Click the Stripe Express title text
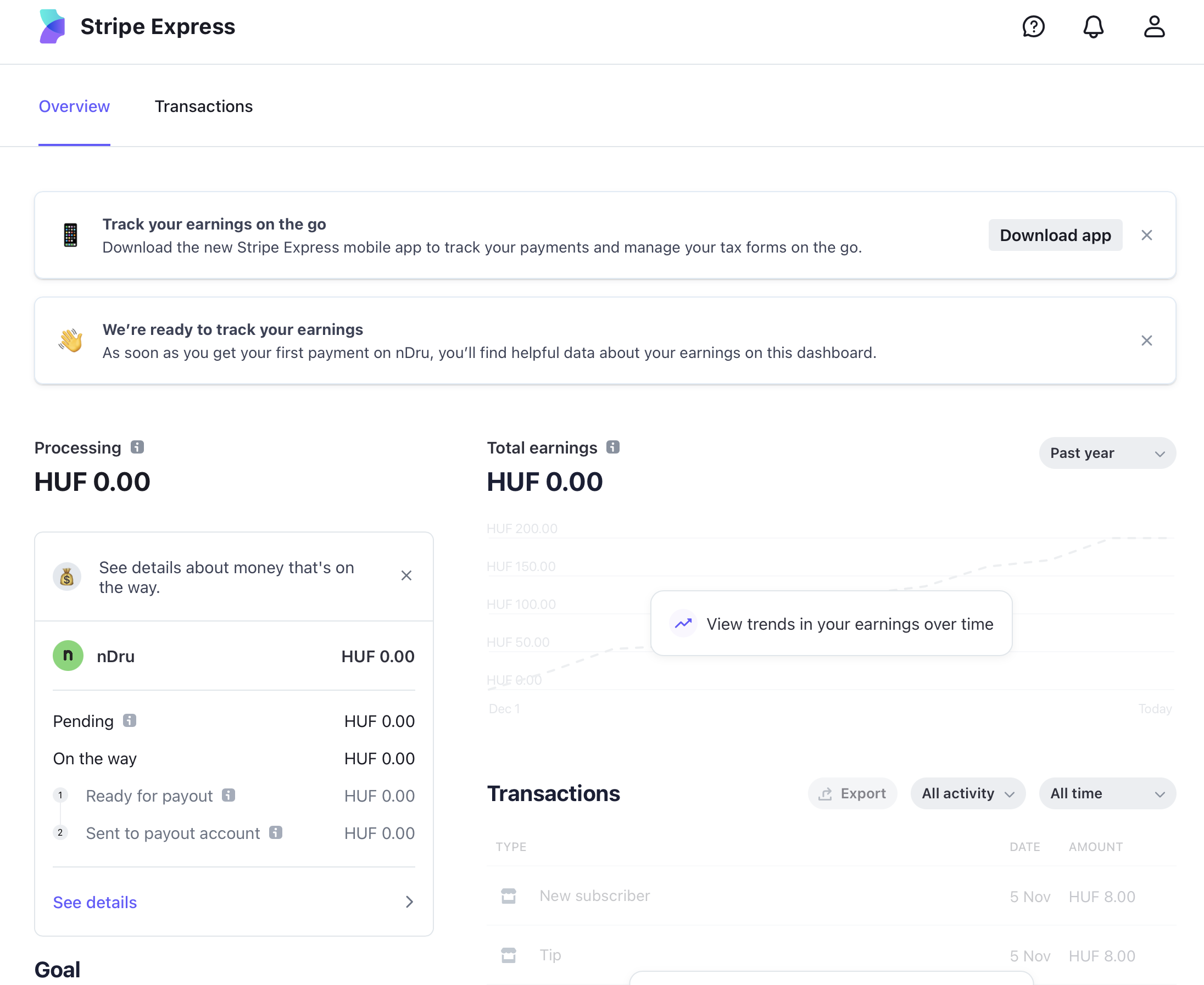Image resolution: width=1204 pixels, height=985 pixels. [x=158, y=27]
